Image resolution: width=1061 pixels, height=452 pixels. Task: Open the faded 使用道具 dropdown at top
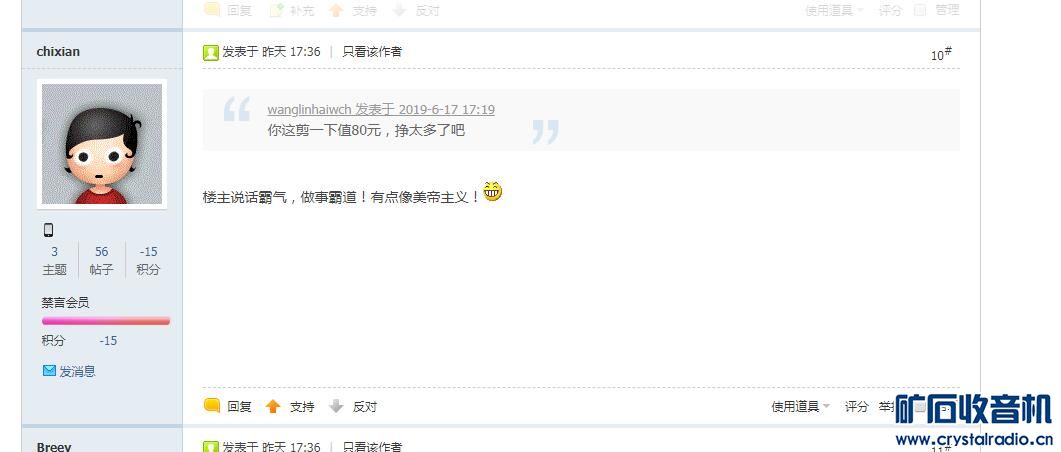coord(834,10)
